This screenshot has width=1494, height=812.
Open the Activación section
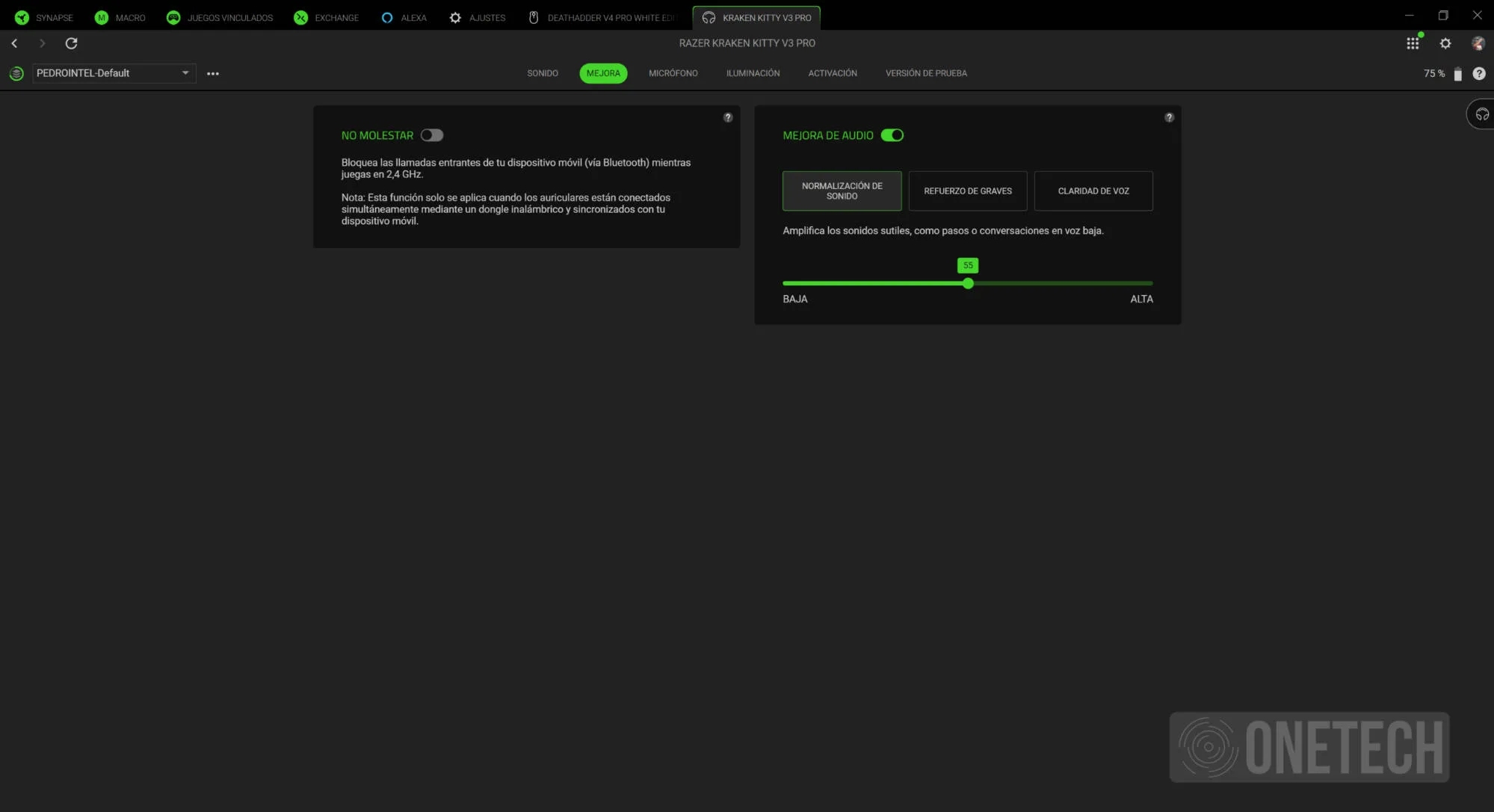833,73
